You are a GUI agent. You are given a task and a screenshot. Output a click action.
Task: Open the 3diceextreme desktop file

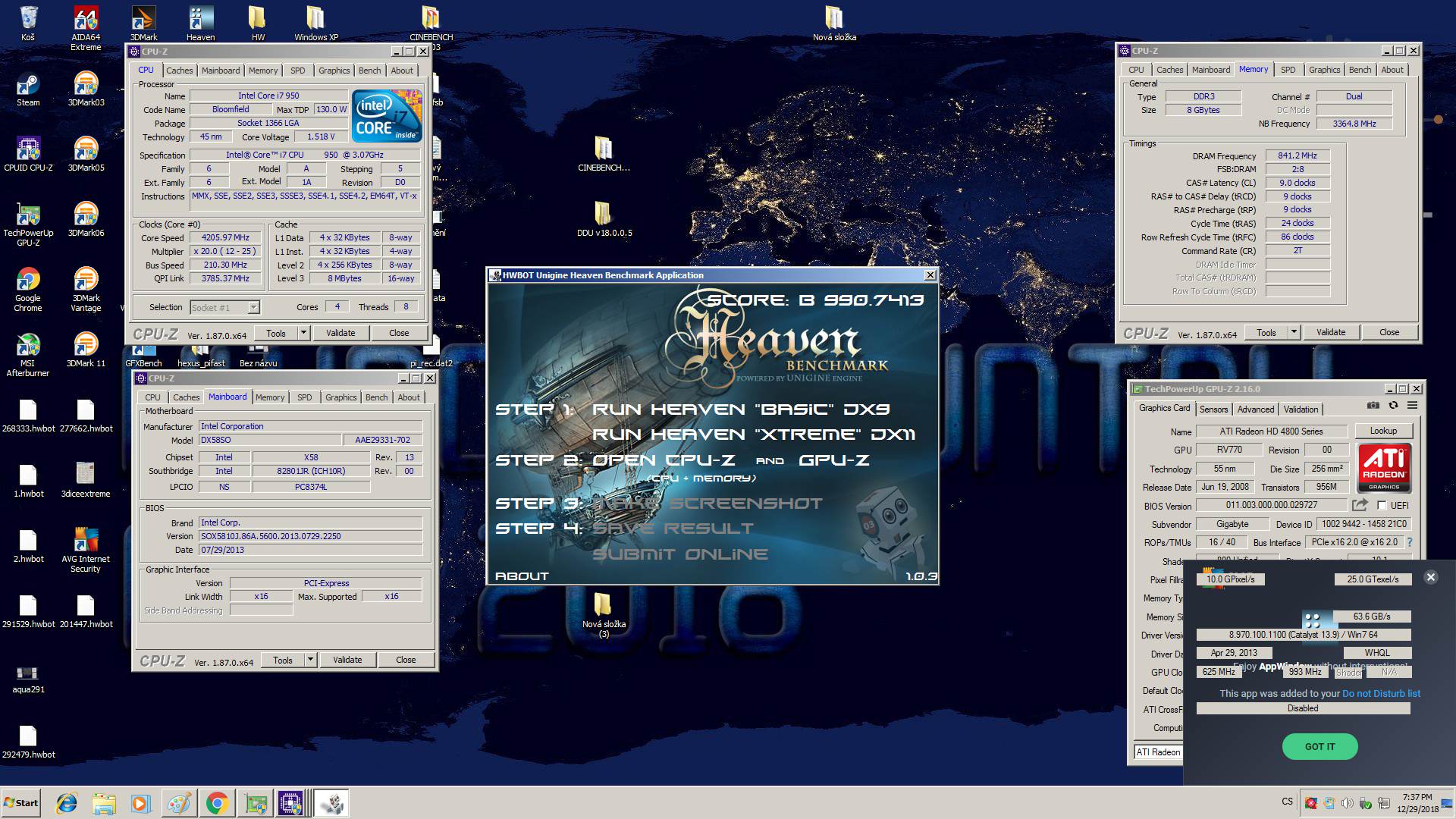click(86, 482)
